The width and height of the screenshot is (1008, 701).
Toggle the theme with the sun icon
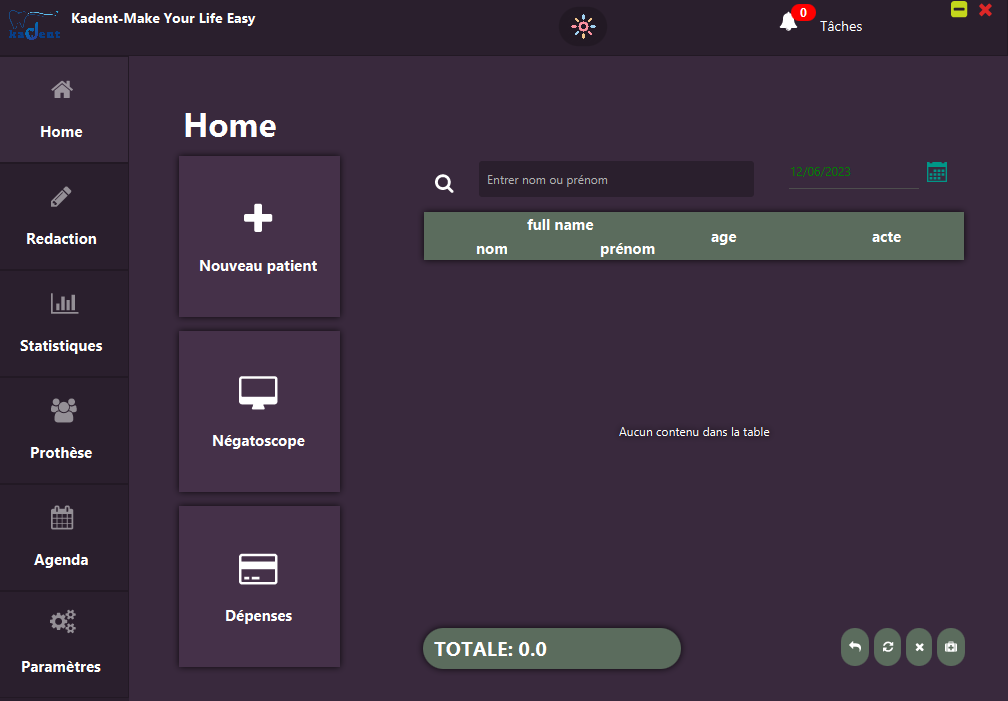coord(582,27)
